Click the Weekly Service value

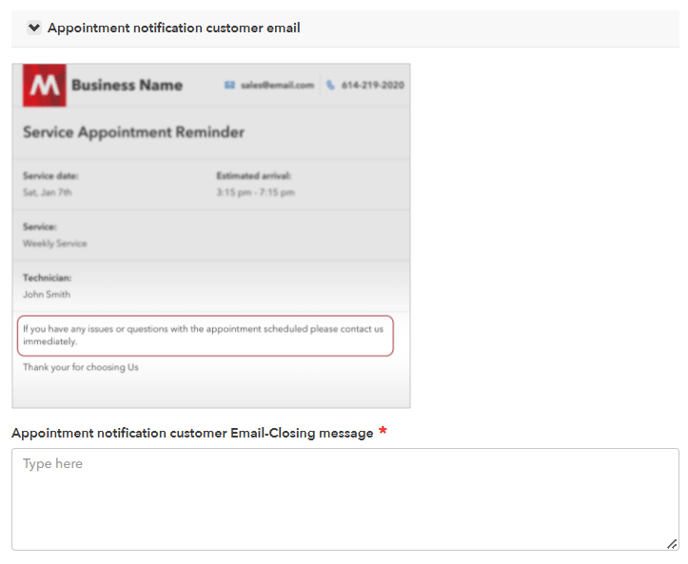55,243
